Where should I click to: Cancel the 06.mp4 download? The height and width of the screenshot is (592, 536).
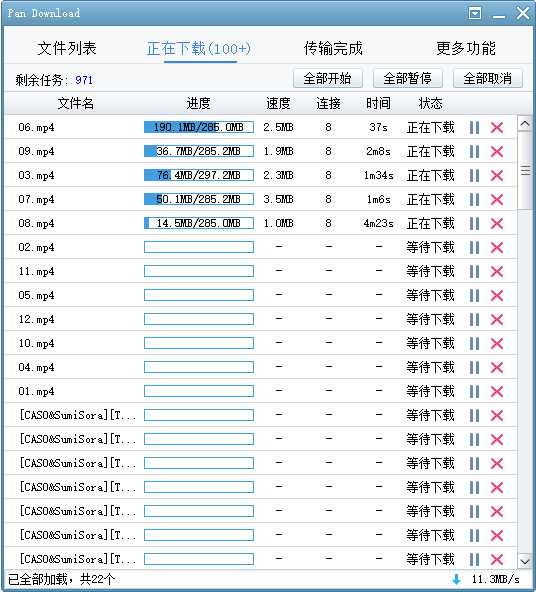(x=497, y=128)
